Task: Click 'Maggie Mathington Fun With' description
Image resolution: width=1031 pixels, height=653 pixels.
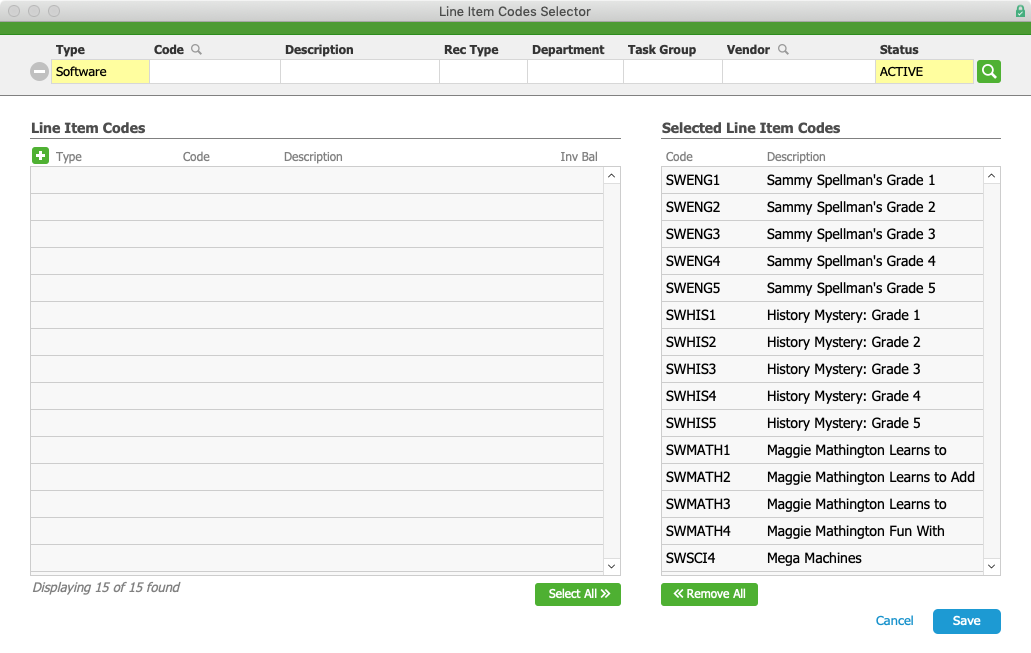Action: click(855, 531)
